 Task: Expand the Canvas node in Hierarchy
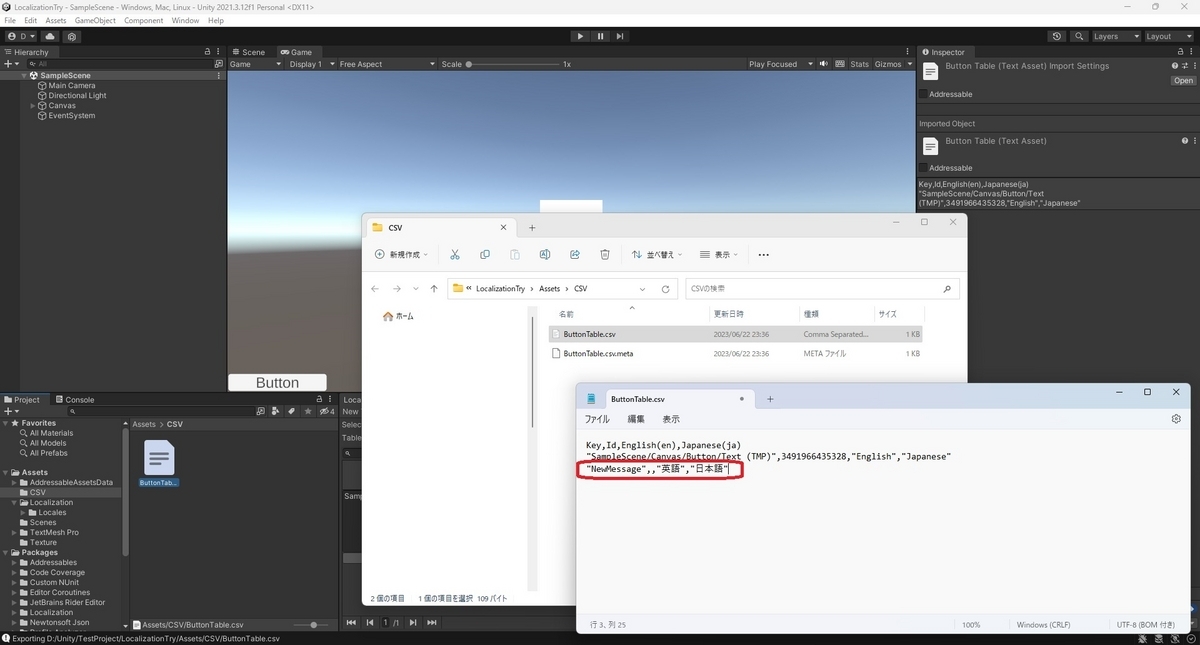pos(32,105)
